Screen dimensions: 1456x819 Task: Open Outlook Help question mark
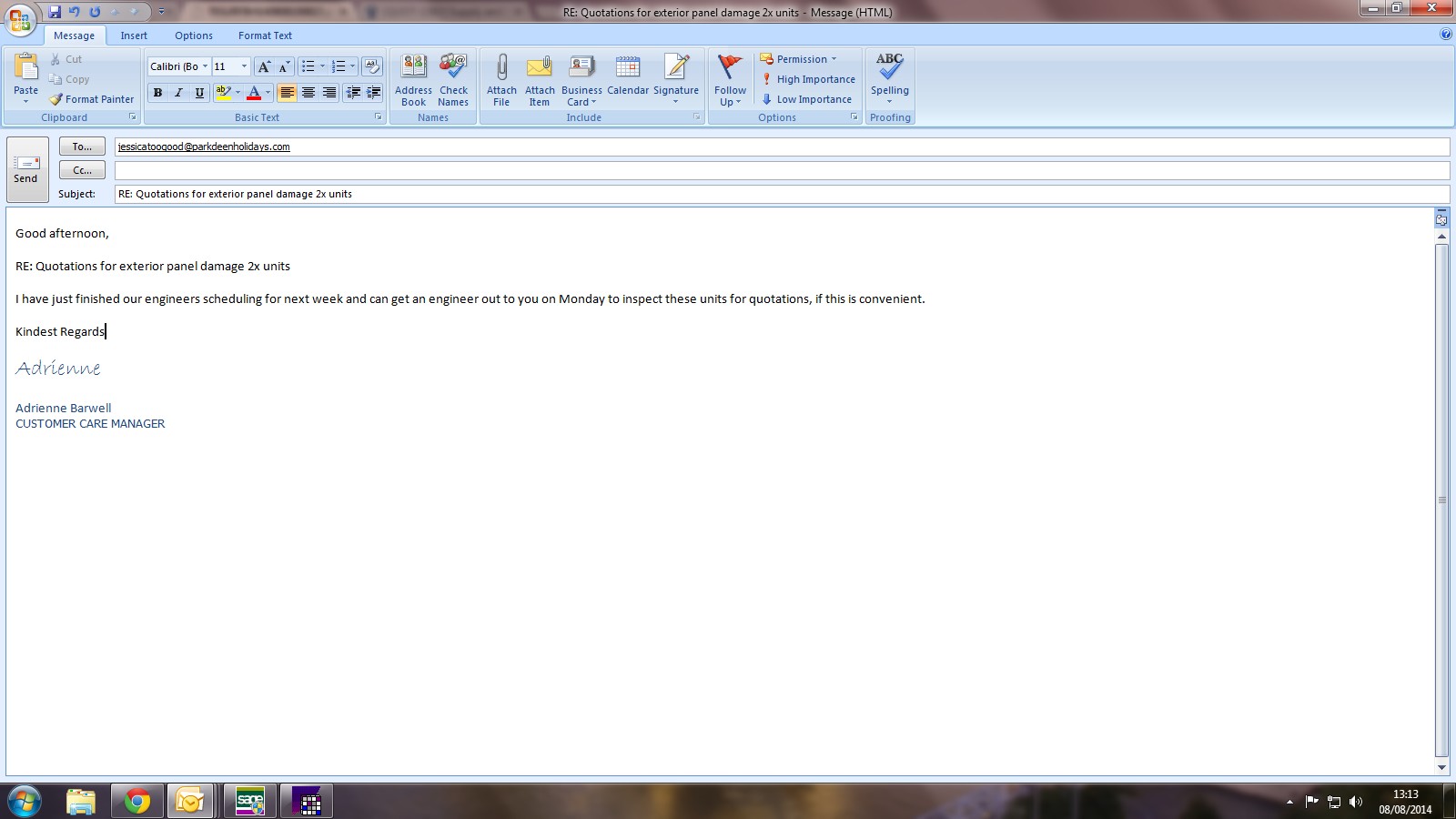click(x=1446, y=35)
